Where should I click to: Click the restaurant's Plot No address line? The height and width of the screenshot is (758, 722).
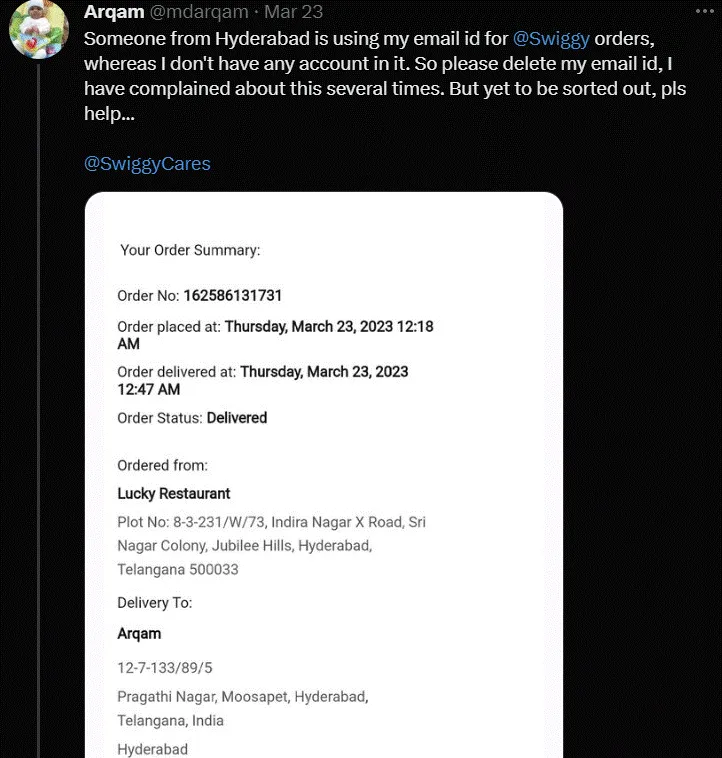pos(271,522)
